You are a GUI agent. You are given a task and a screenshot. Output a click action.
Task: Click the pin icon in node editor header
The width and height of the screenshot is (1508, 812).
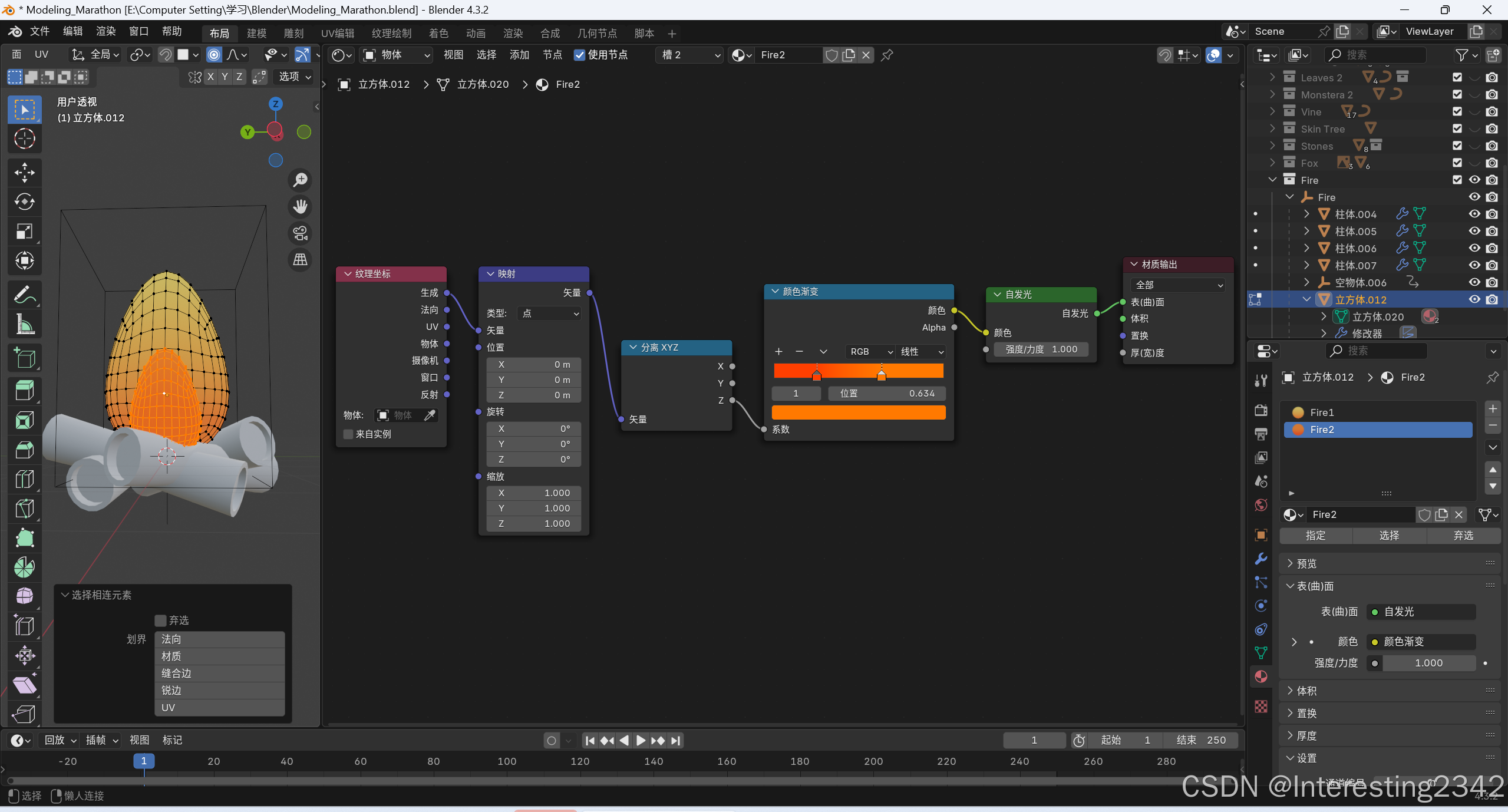pyautogui.click(x=887, y=55)
